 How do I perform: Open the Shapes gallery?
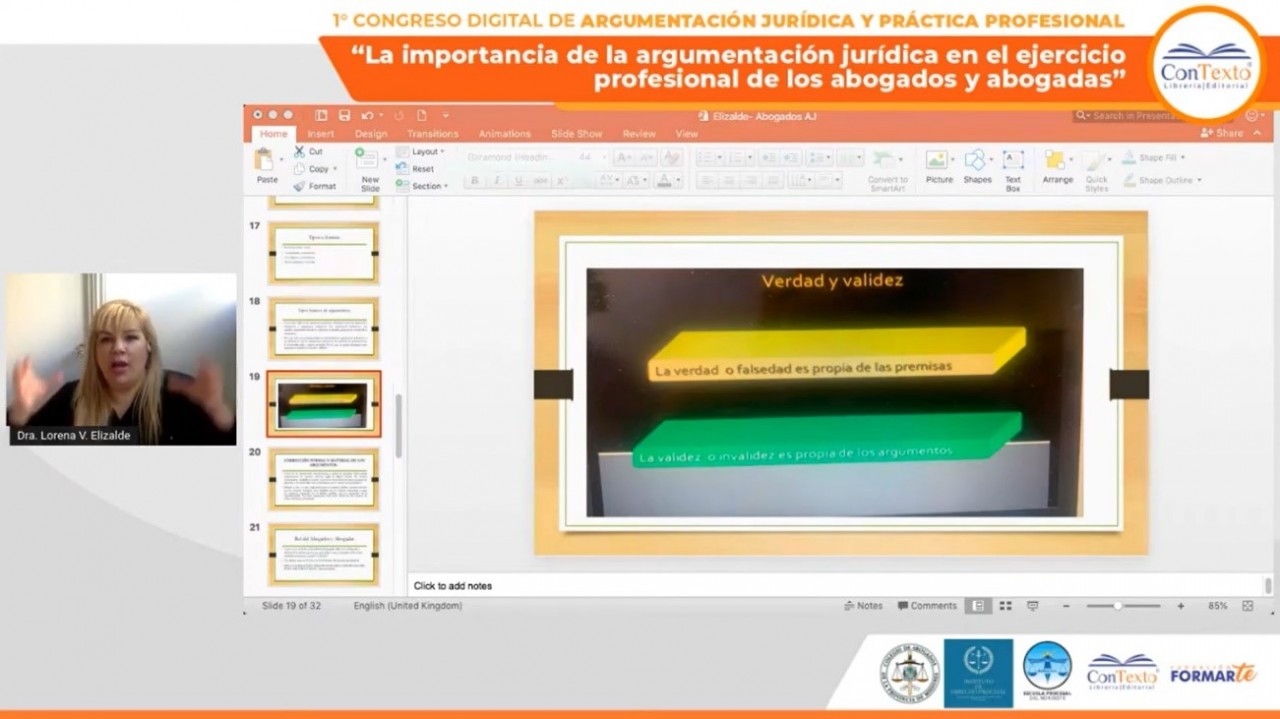click(x=977, y=167)
